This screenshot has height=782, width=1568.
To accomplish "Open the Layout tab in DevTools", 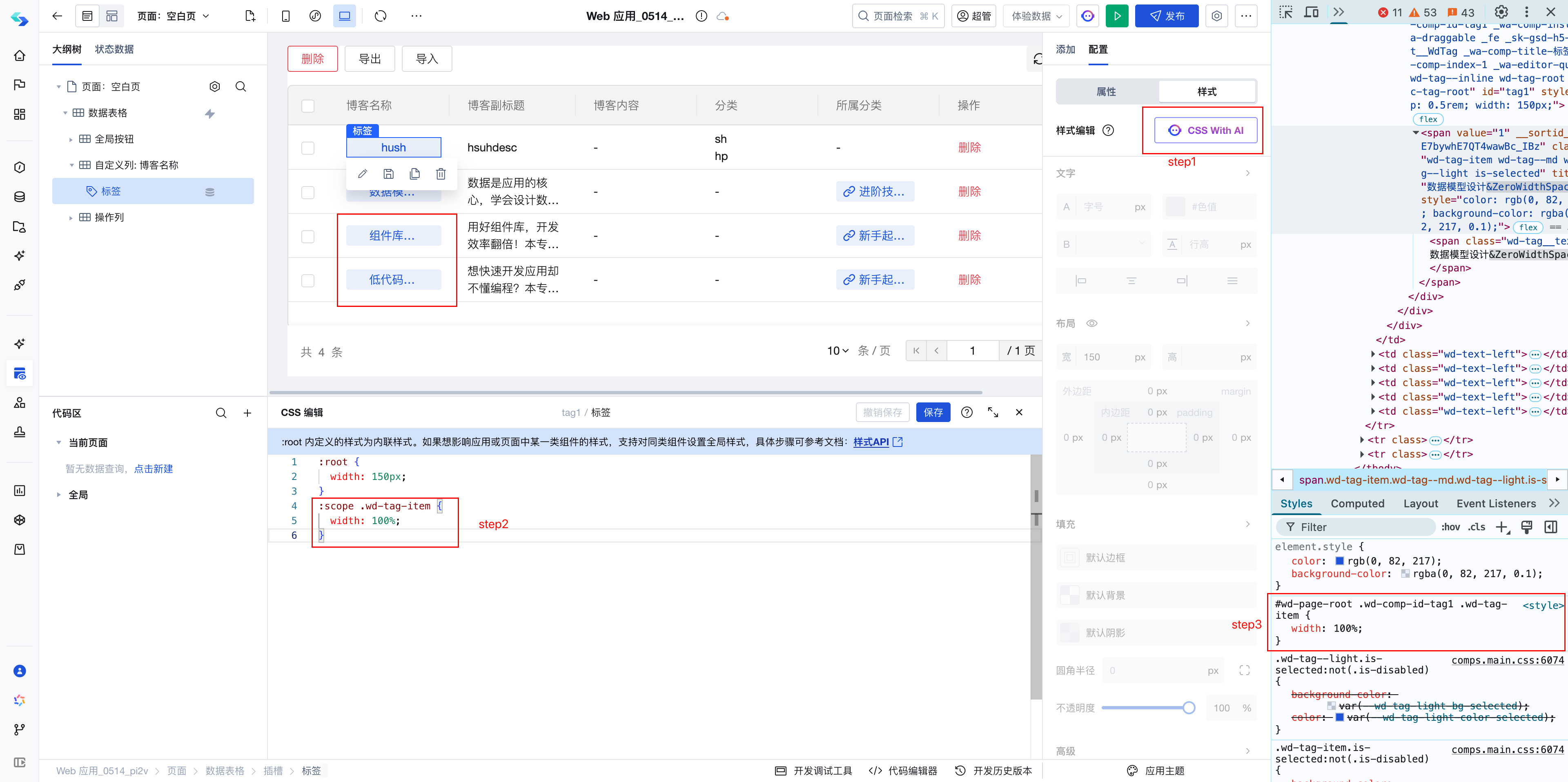I will pyautogui.click(x=1420, y=503).
